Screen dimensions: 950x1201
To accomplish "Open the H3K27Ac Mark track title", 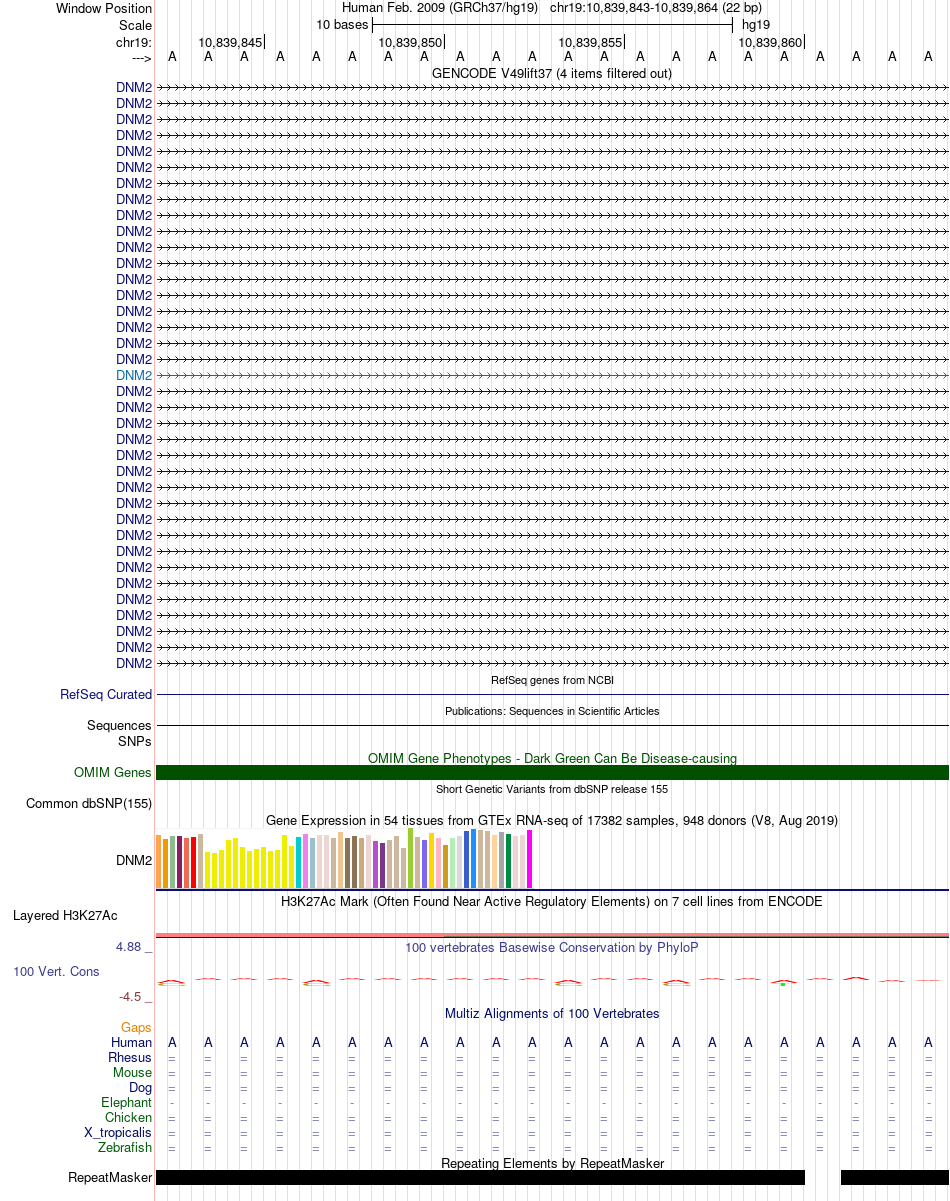I will click(552, 901).
